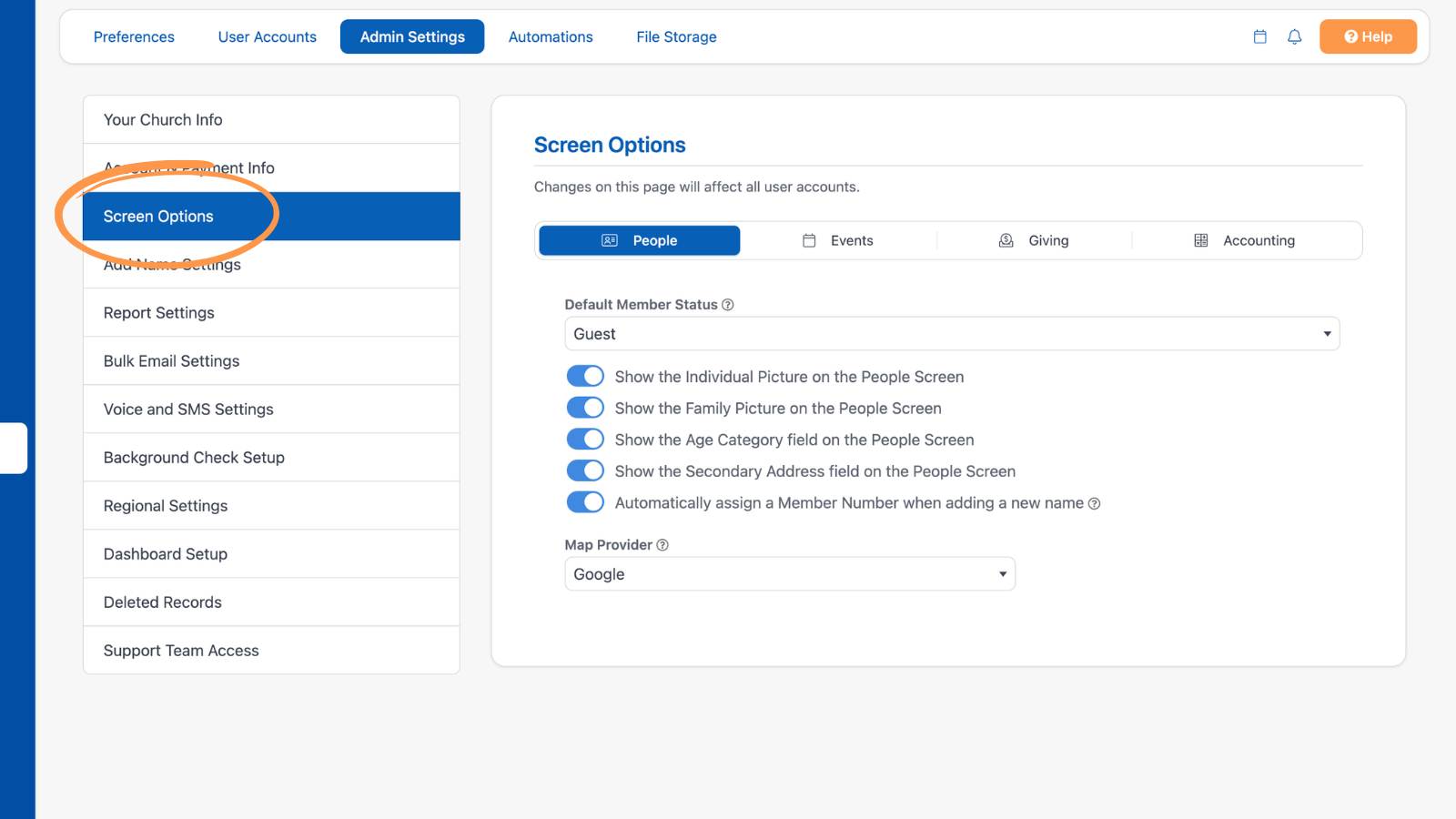The height and width of the screenshot is (819, 1456).
Task: Go to User Accounts
Action: tap(268, 36)
